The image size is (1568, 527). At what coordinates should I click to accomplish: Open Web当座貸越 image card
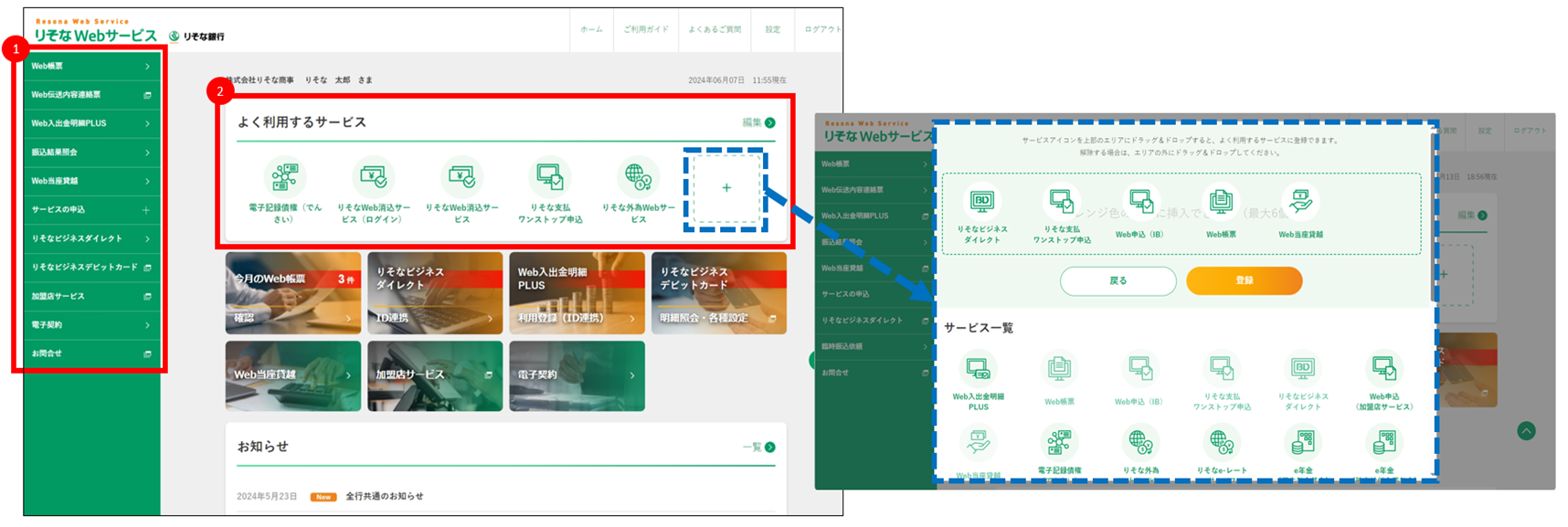tap(293, 376)
